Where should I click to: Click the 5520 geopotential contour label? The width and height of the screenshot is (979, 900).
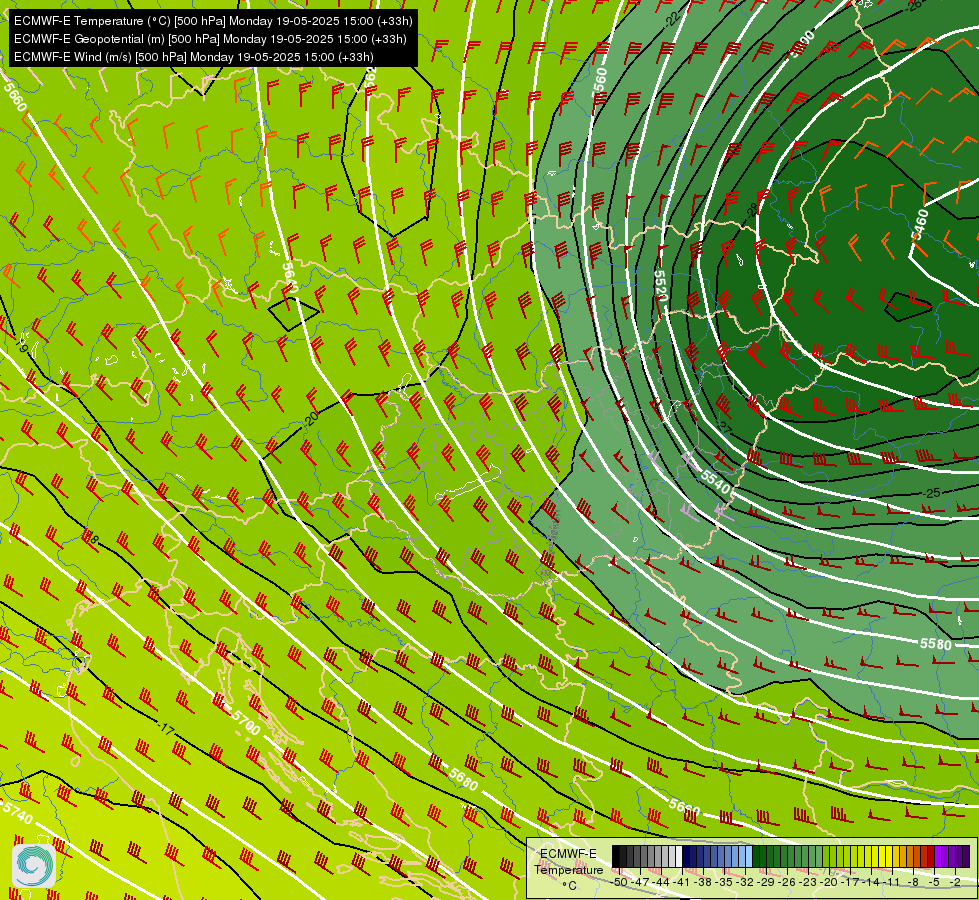pyautogui.click(x=661, y=285)
